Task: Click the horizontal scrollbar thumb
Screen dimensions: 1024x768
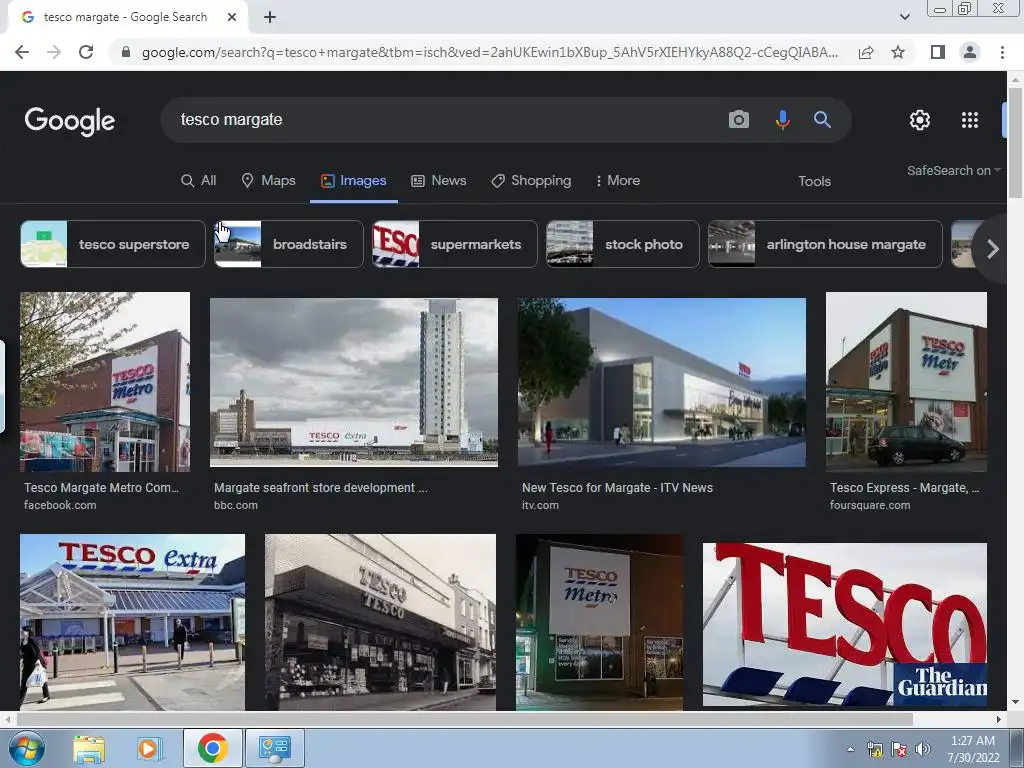Action: click(464, 719)
